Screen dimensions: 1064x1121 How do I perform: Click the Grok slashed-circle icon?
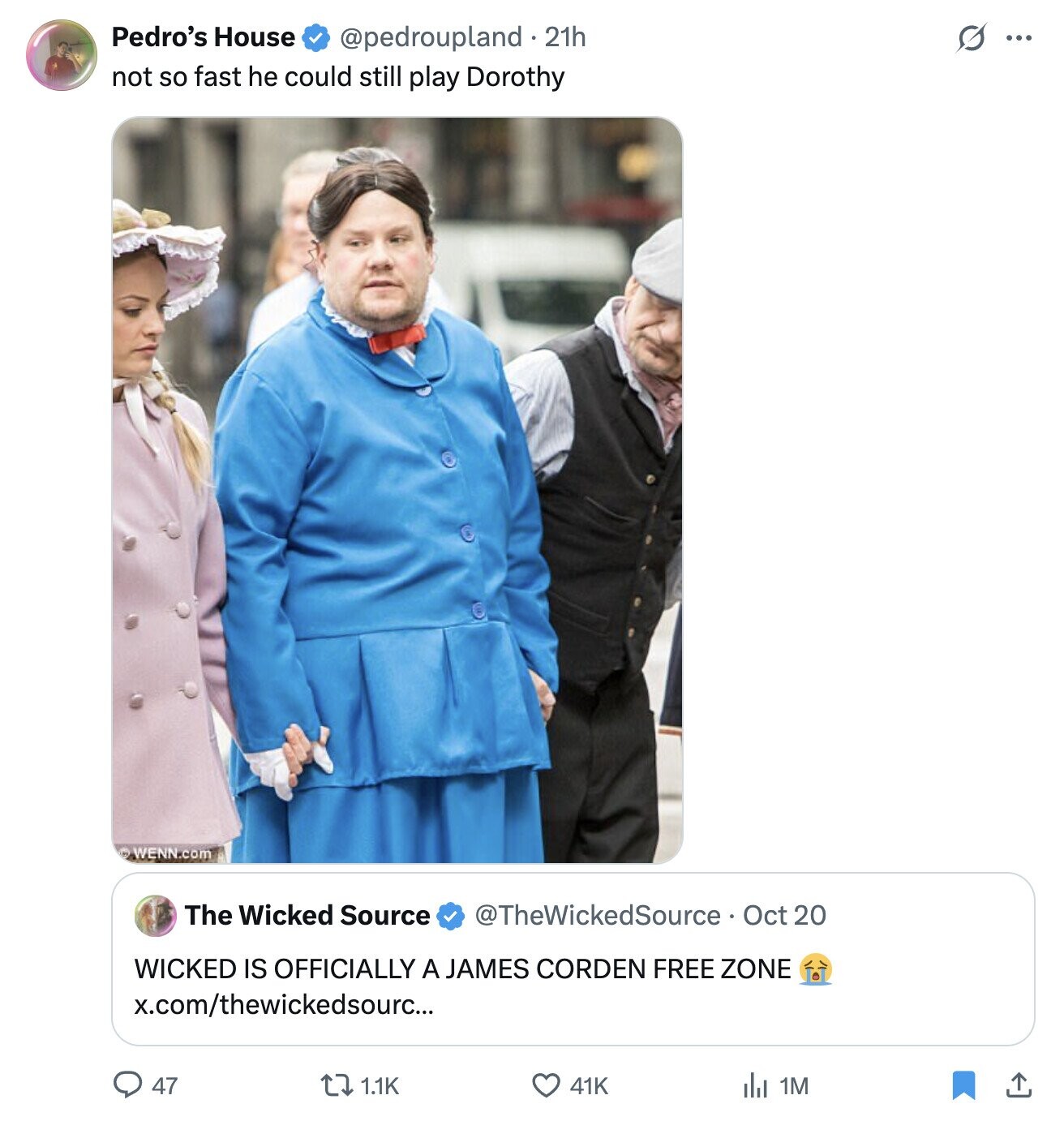(x=972, y=37)
